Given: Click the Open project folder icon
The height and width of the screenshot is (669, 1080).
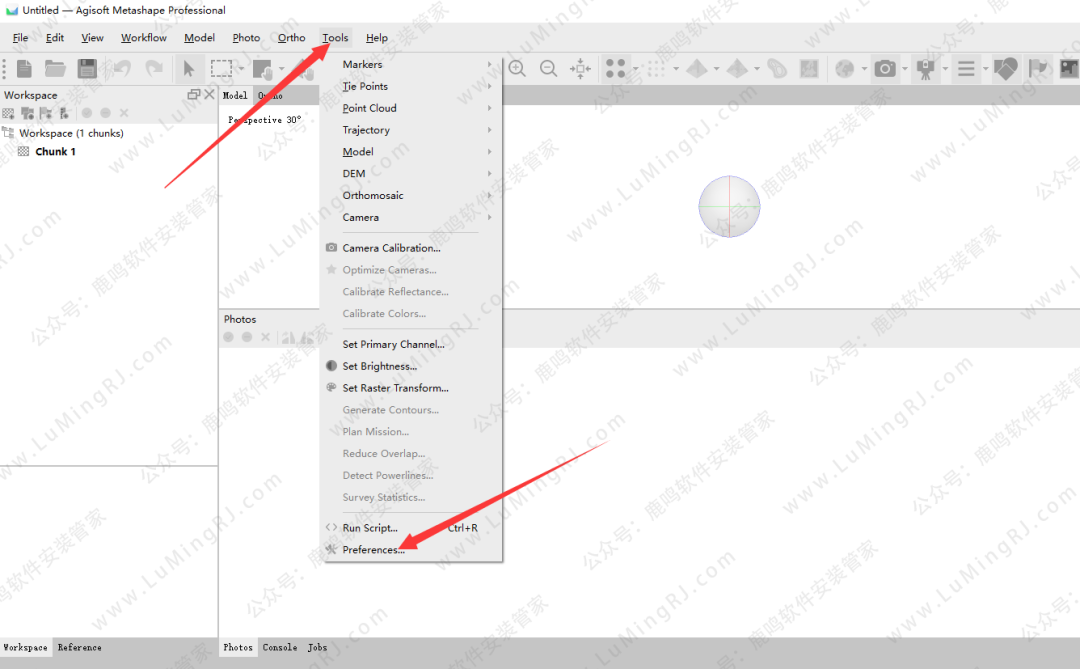Looking at the screenshot, I should tap(55, 68).
